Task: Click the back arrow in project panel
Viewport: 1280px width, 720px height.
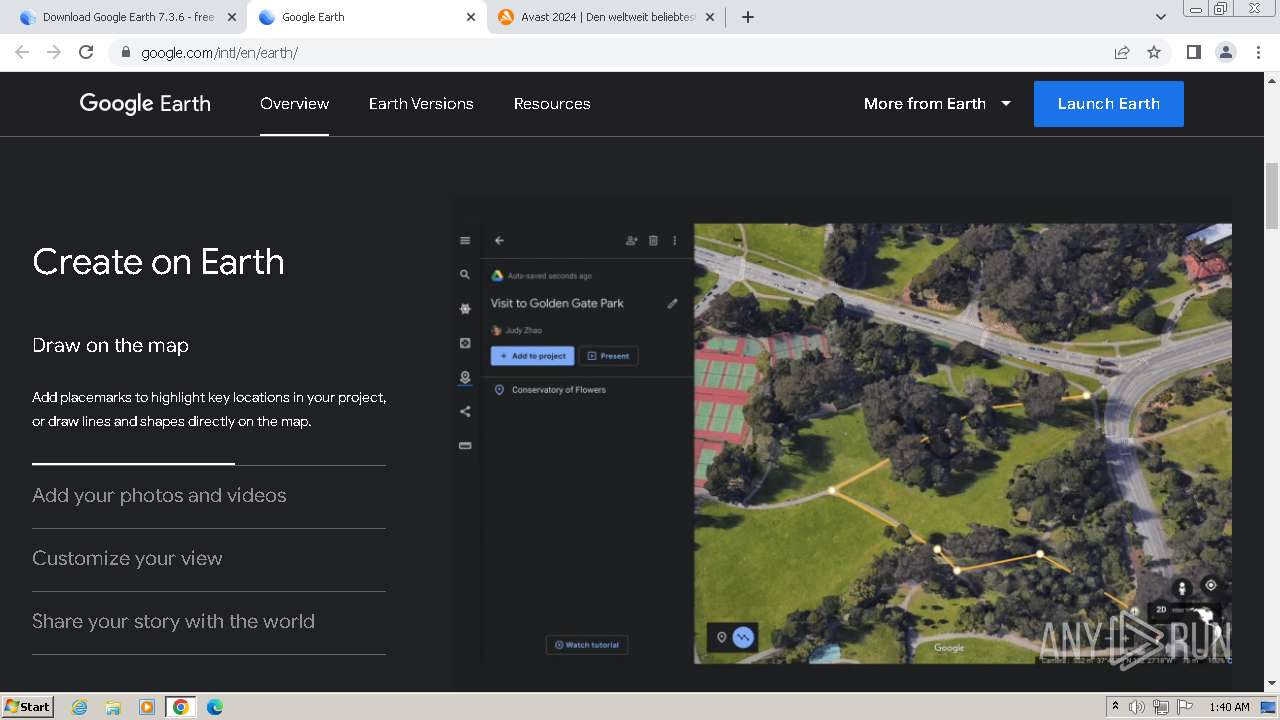Action: click(499, 241)
